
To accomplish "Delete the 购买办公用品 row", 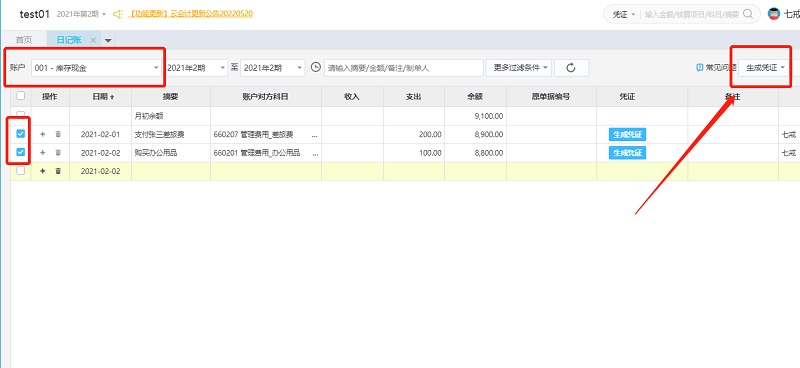I will (58, 153).
